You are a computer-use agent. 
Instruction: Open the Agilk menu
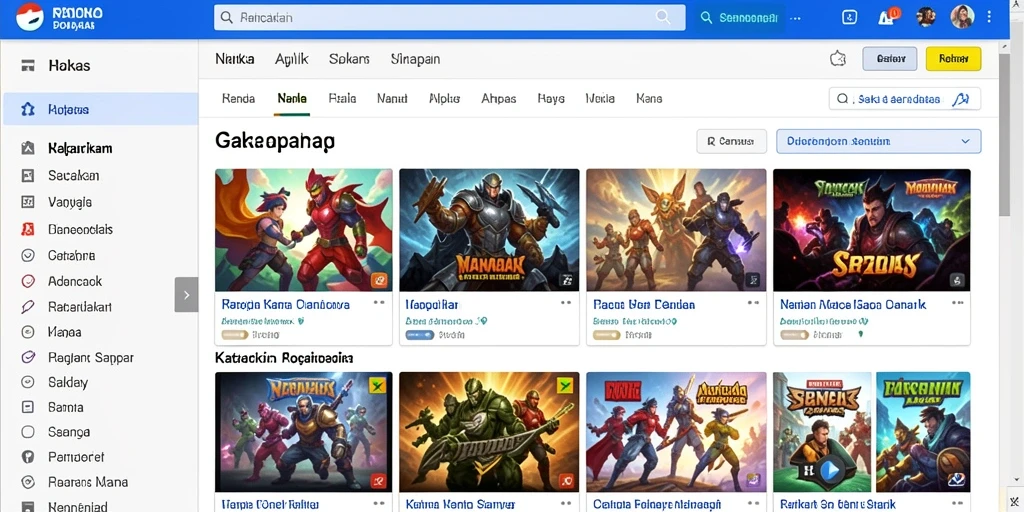[x=291, y=59]
